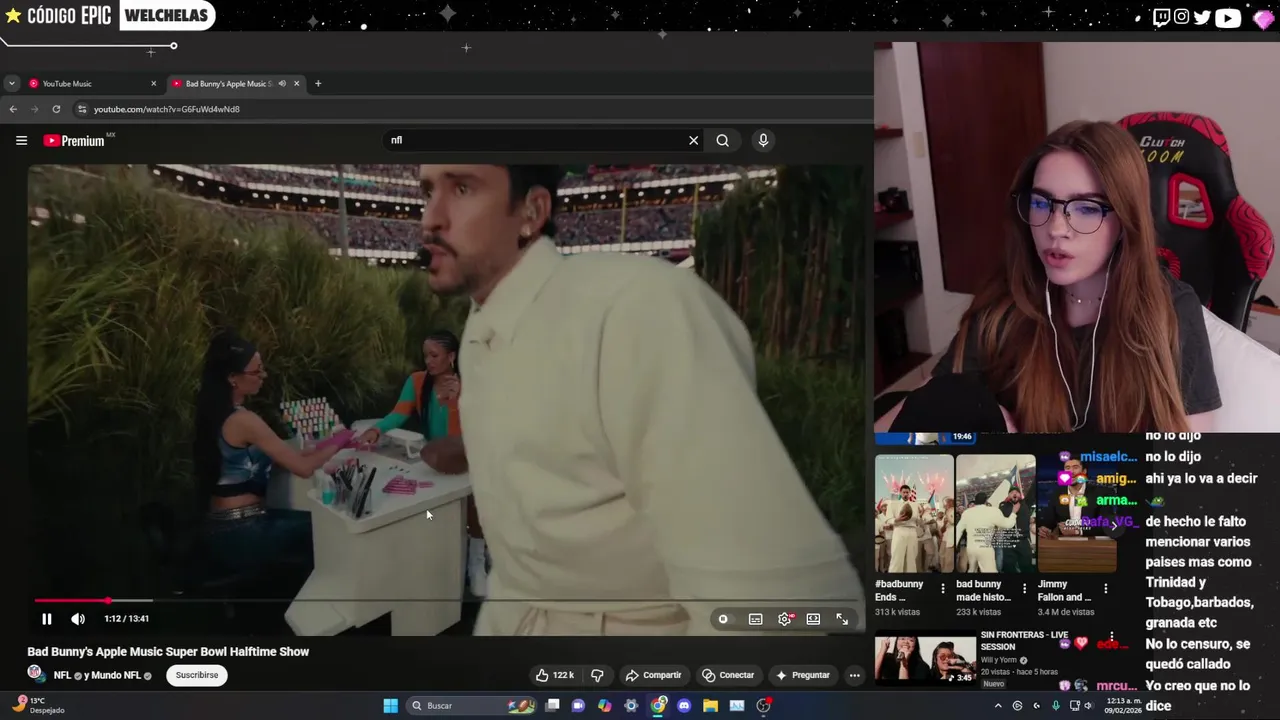
Task: Open the #badbunny Ends Short thumbnail
Action: [914, 514]
